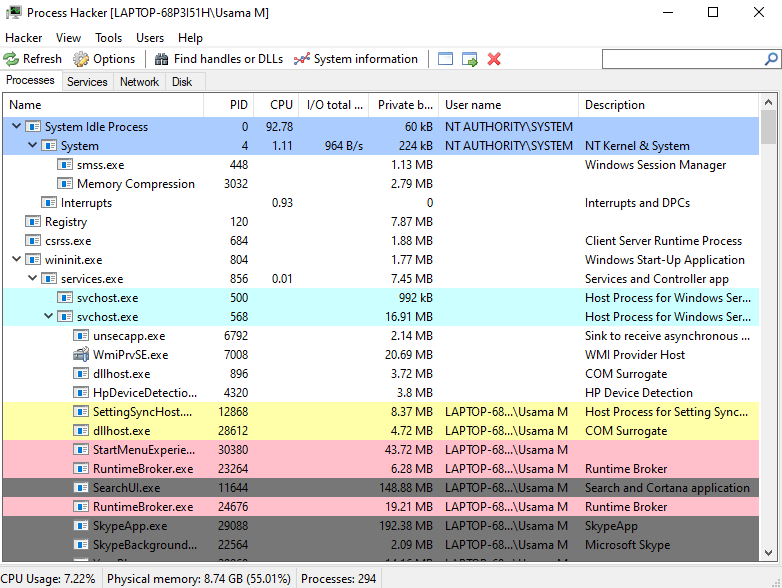Image resolution: width=782 pixels, height=588 pixels.
Task: Sort by the PID column header
Action: [x=229, y=105]
